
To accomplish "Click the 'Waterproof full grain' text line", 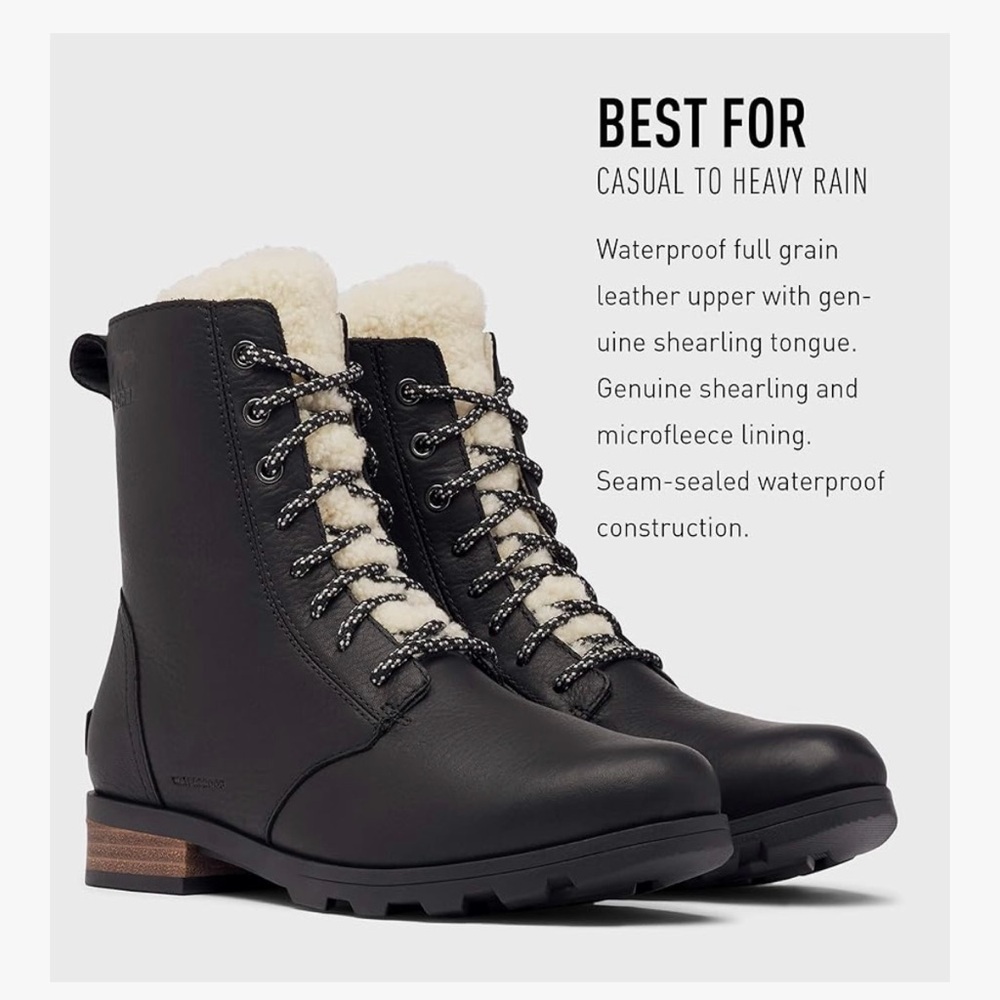I will (717, 250).
